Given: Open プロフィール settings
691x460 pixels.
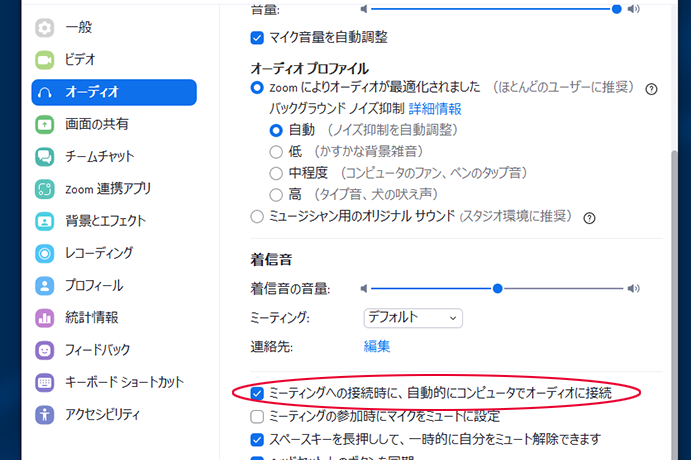Looking at the screenshot, I should pos(114,286).
